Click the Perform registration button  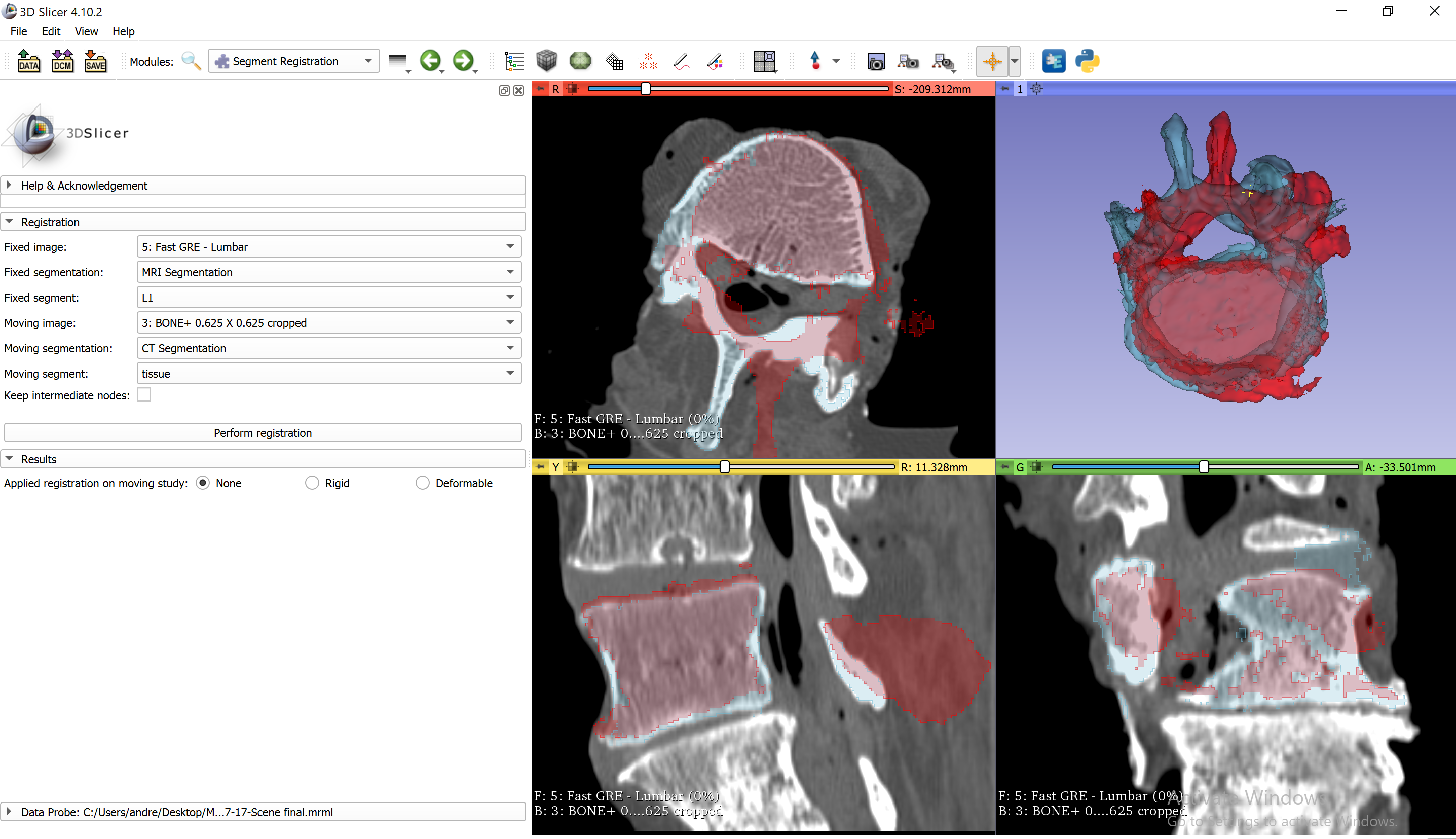[263, 432]
